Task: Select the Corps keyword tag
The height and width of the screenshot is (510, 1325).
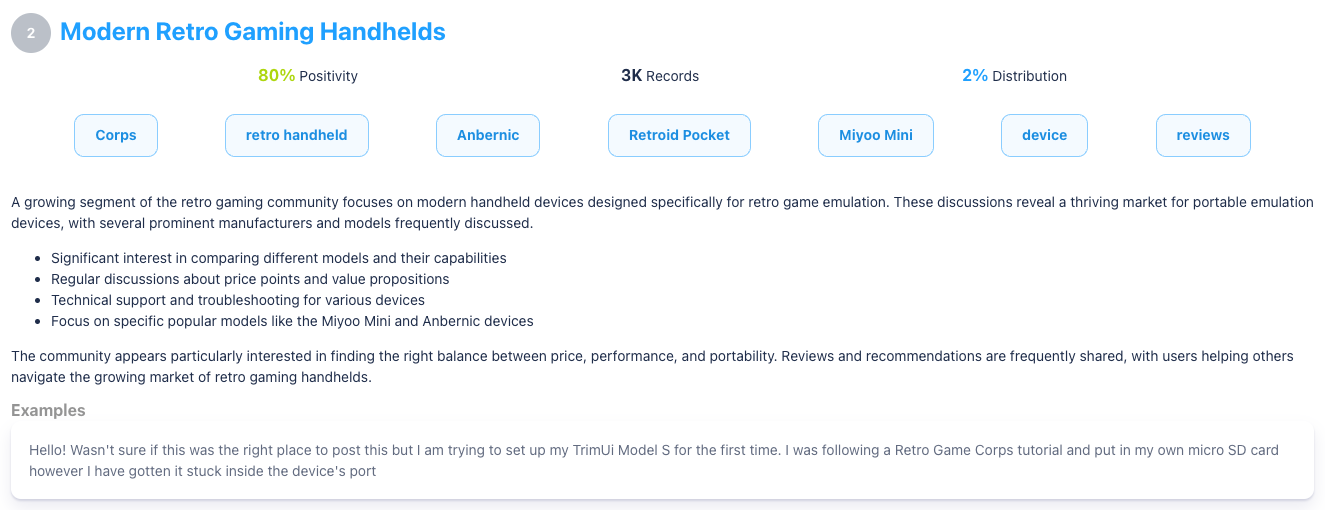Action: pyautogui.click(x=116, y=135)
